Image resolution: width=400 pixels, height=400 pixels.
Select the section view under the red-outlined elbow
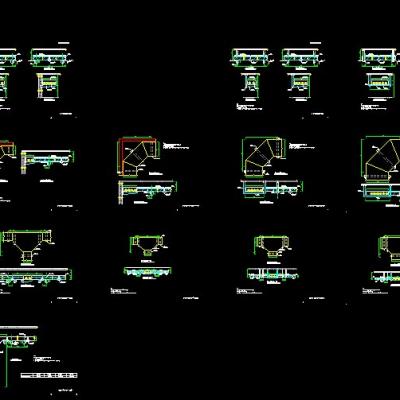147,191
